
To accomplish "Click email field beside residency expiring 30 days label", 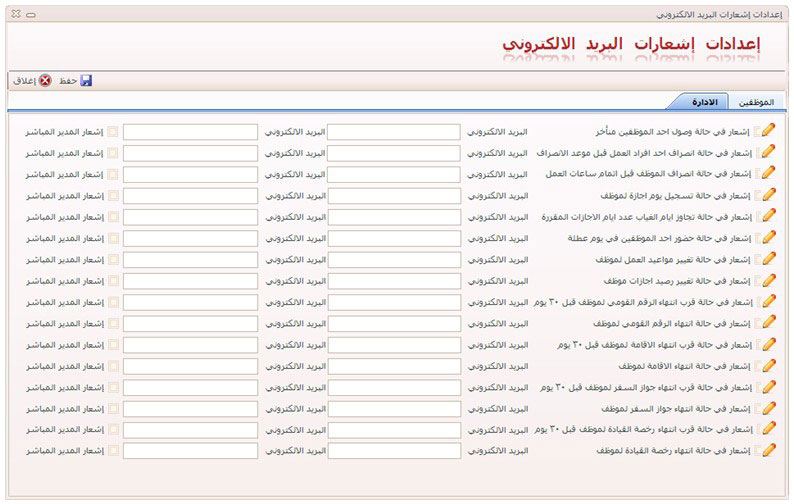I will pyautogui.click(x=394, y=345).
